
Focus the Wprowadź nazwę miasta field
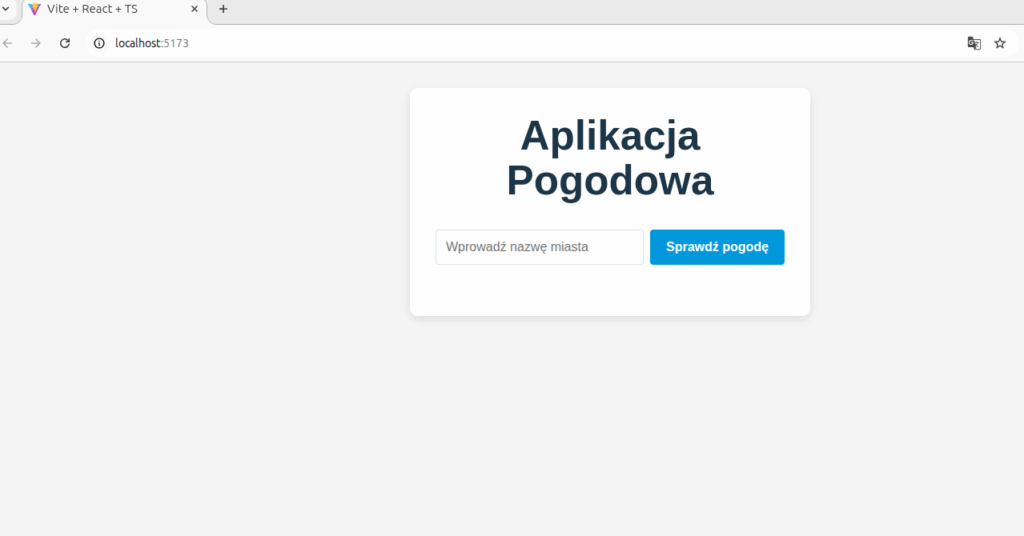[539, 247]
